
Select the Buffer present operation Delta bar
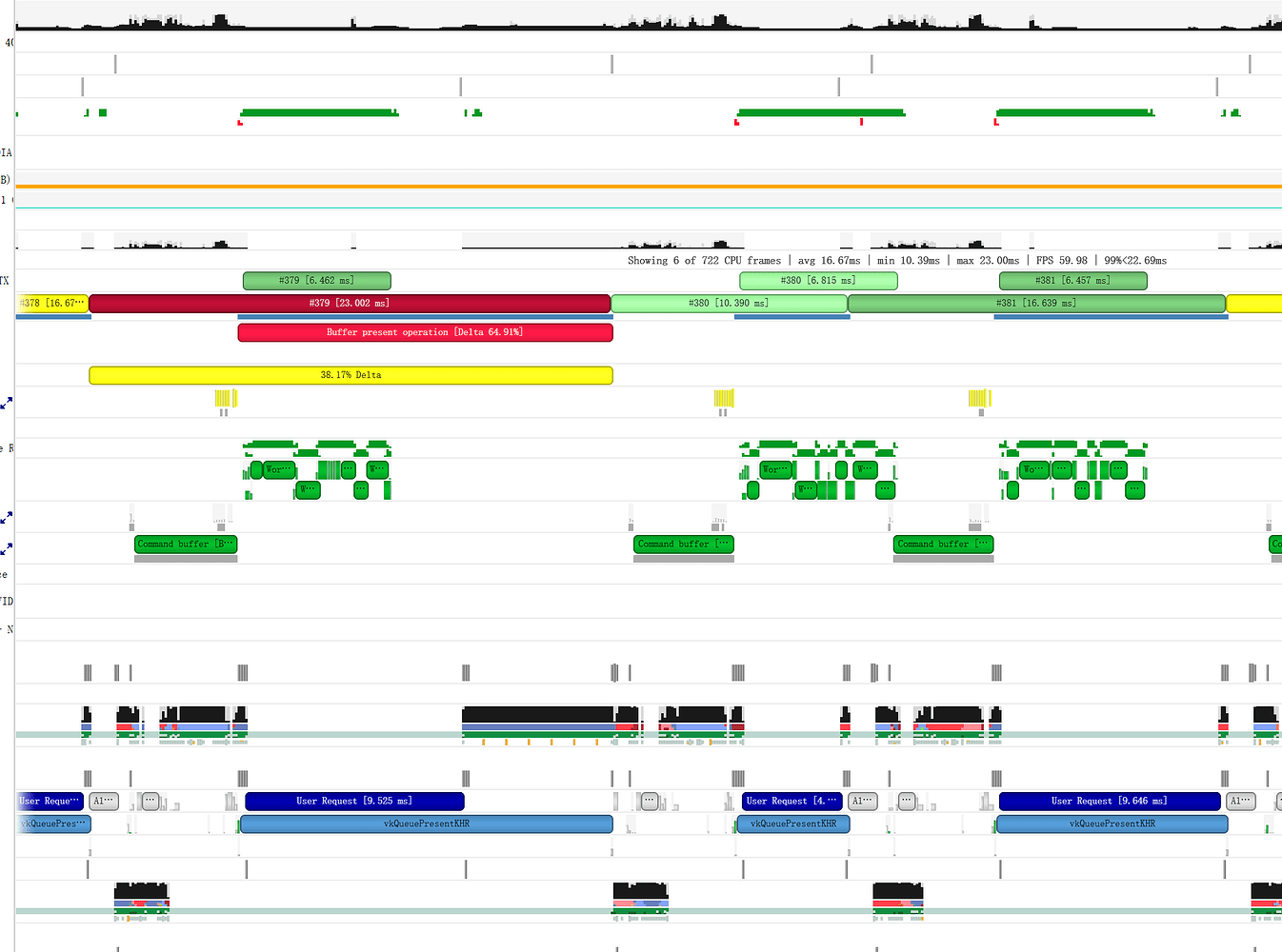click(425, 331)
